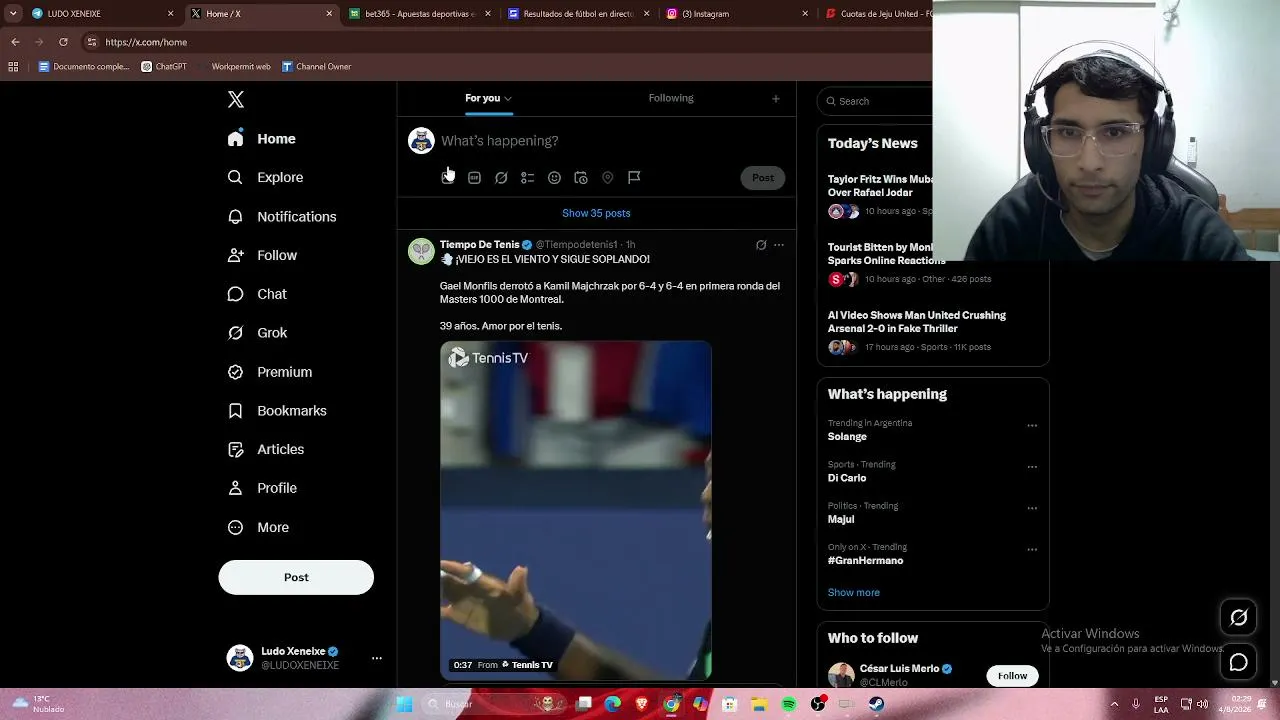Open Microsoft Edge from the taskbar
The image size is (1280, 720).
[x=613, y=705]
